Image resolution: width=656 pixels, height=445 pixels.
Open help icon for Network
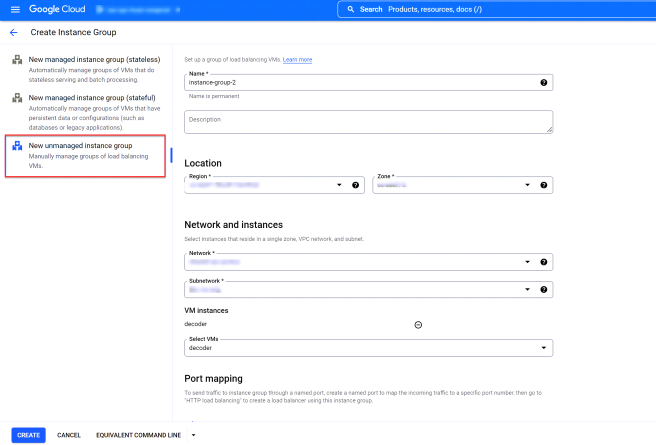[543, 262]
